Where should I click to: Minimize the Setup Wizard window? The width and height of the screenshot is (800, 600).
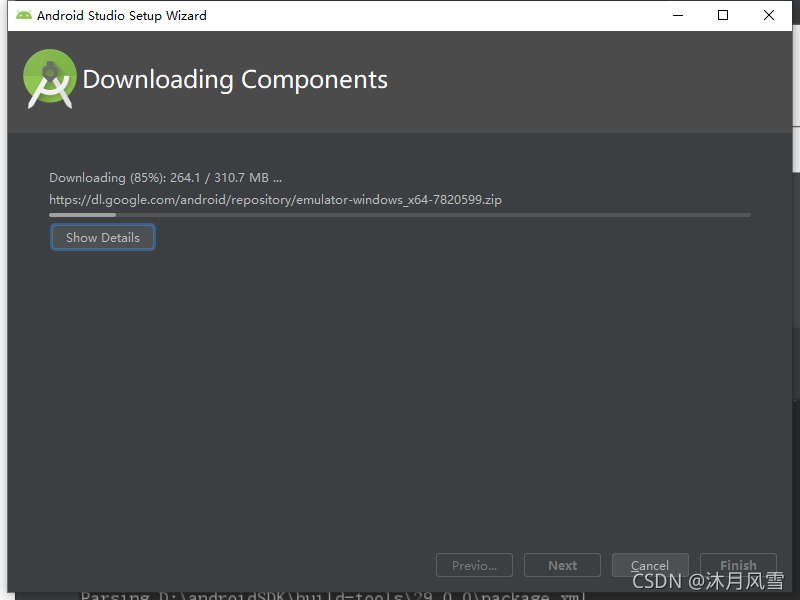(678, 15)
